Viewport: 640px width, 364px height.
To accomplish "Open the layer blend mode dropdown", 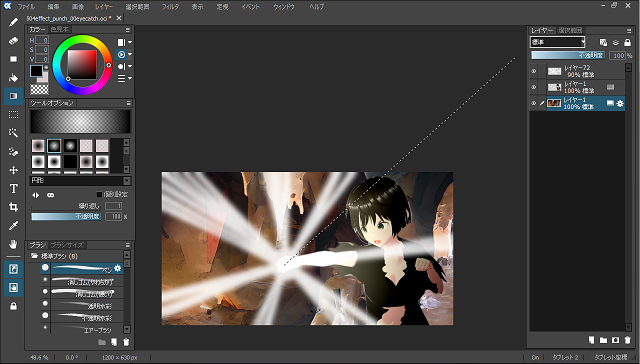I will [x=558, y=42].
